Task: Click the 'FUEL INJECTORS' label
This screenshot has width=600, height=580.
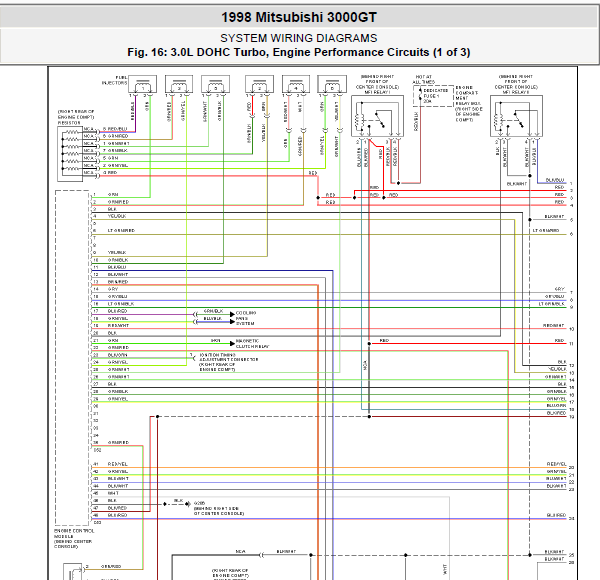Action: (115, 80)
